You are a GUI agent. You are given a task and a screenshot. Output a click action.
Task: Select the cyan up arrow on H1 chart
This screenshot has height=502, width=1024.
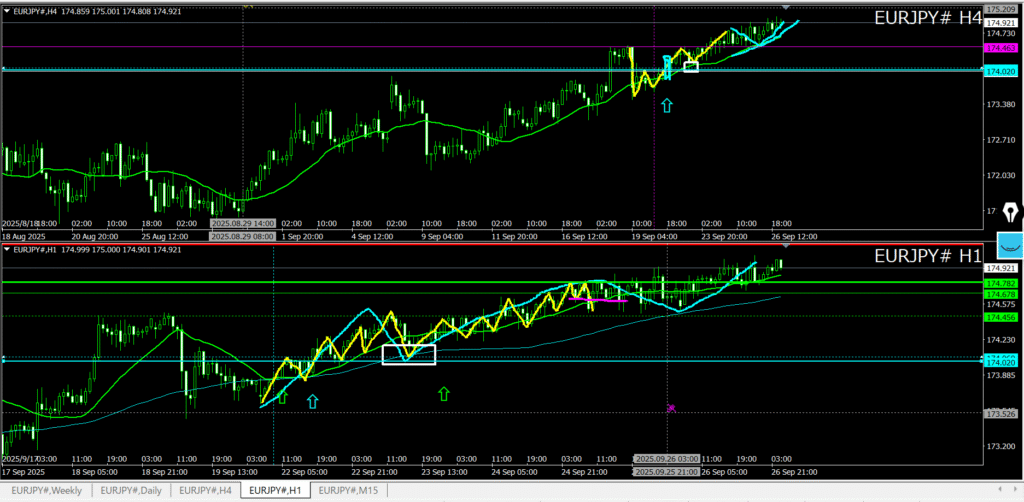click(313, 401)
